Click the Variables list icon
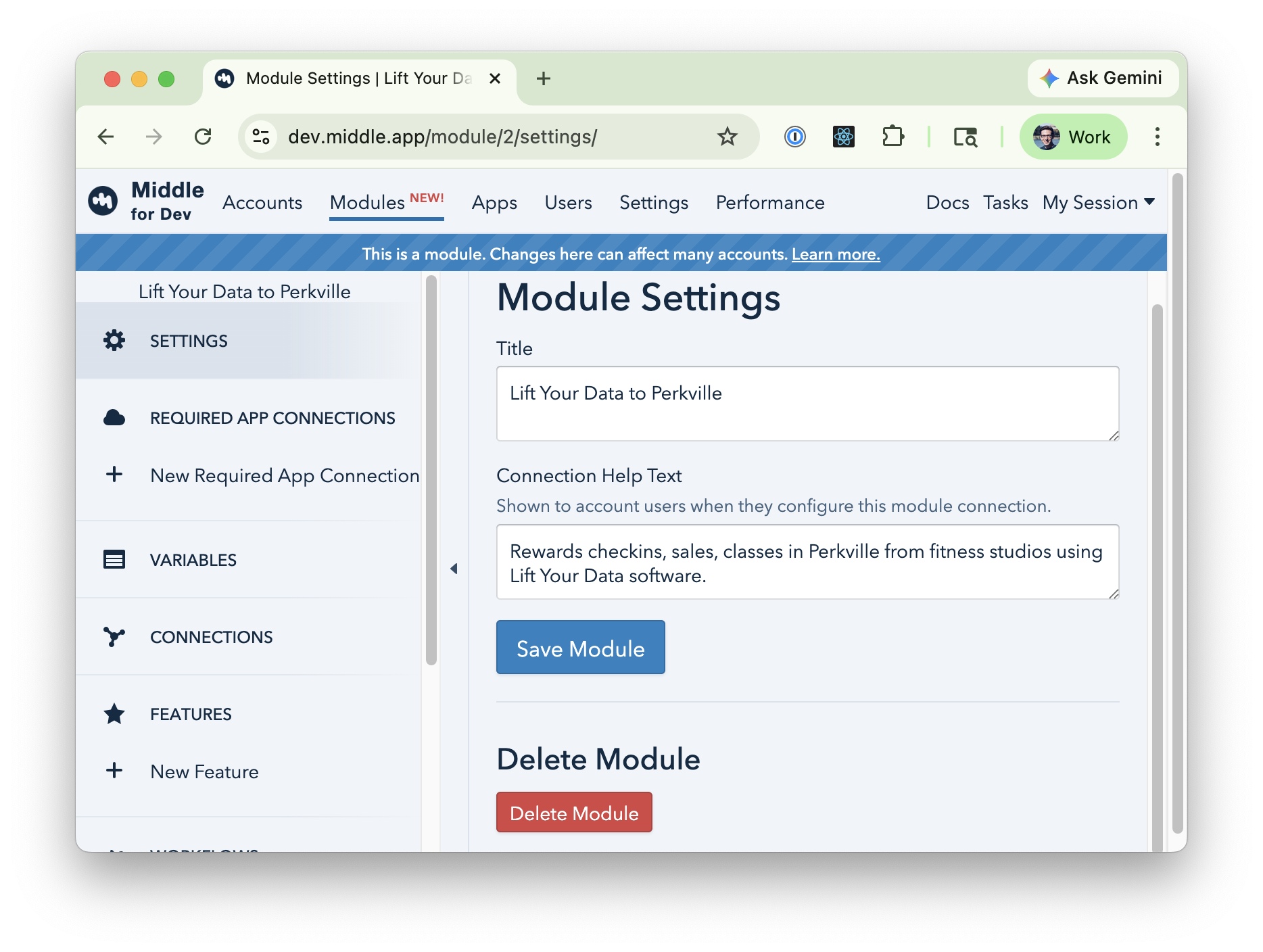The image size is (1263, 952). tap(114, 560)
